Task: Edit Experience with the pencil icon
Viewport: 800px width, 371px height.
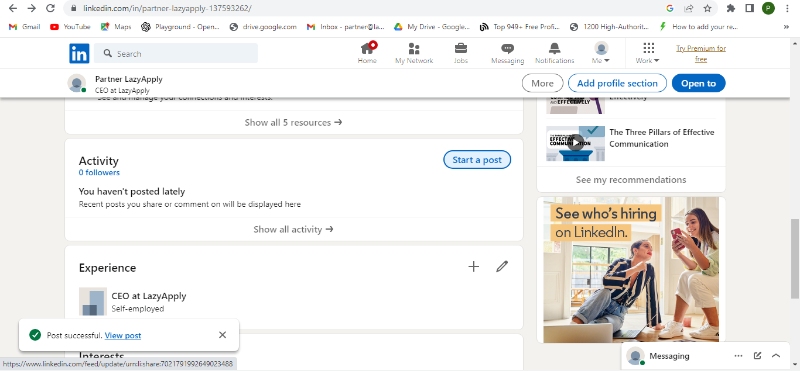Action: [502, 266]
